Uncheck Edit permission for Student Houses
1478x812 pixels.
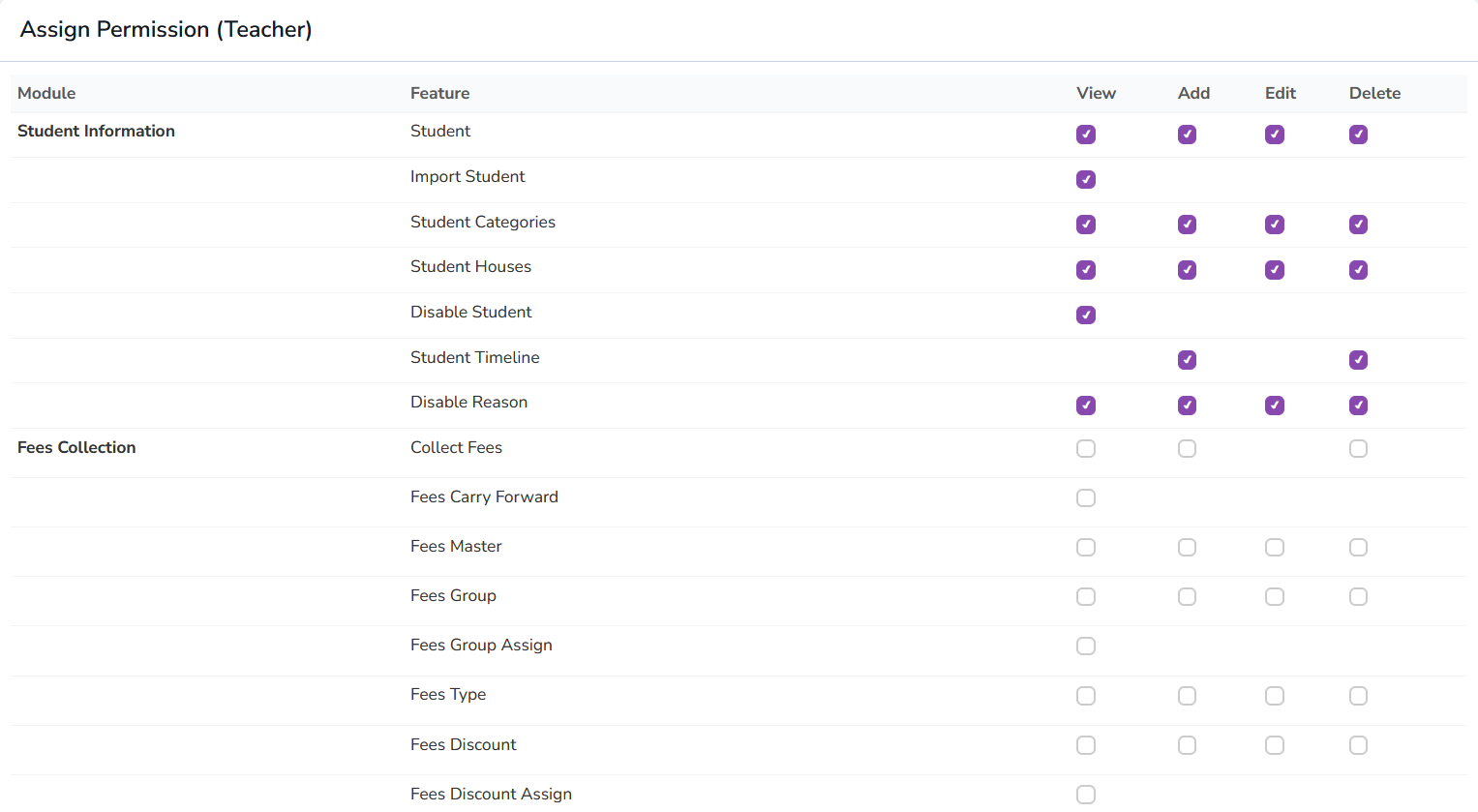(x=1275, y=270)
